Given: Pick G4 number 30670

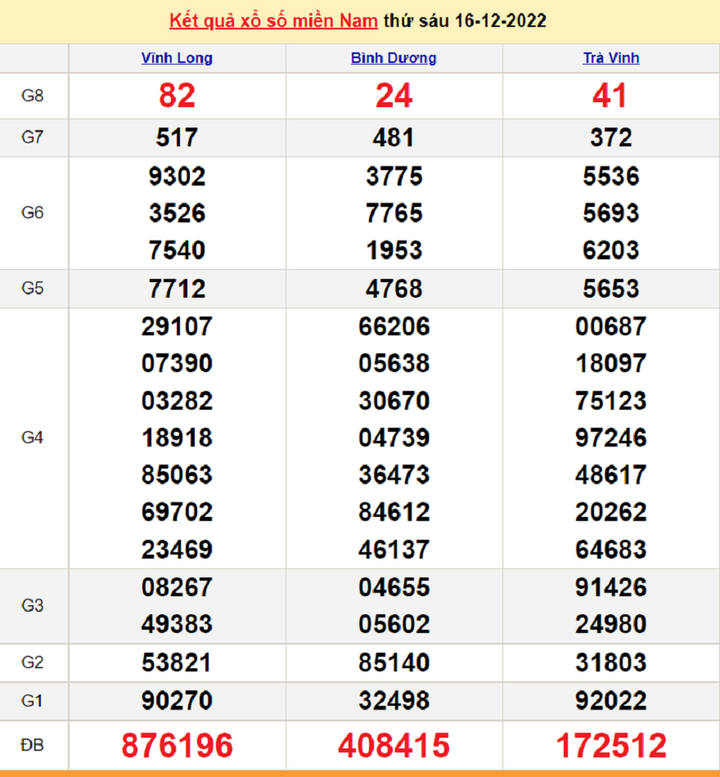Looking at the screenshot, I should pyautogui.click(x=394, y=400).
